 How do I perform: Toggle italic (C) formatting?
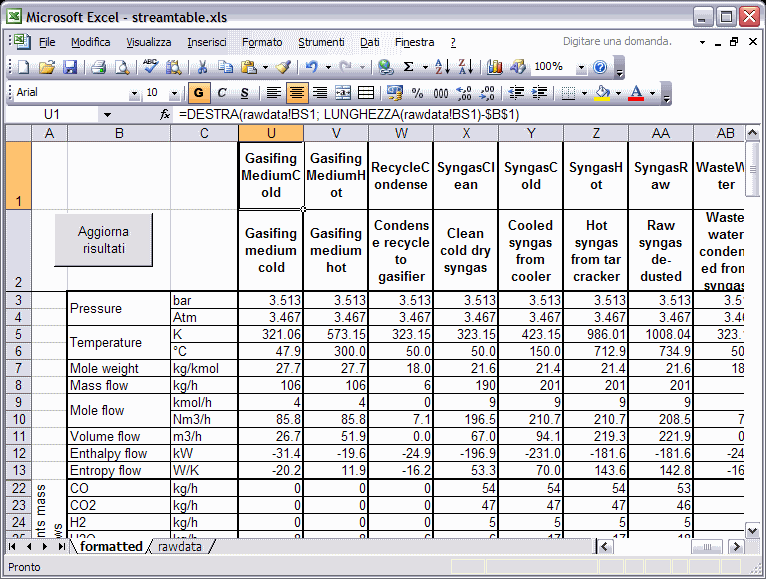point(221,93)
